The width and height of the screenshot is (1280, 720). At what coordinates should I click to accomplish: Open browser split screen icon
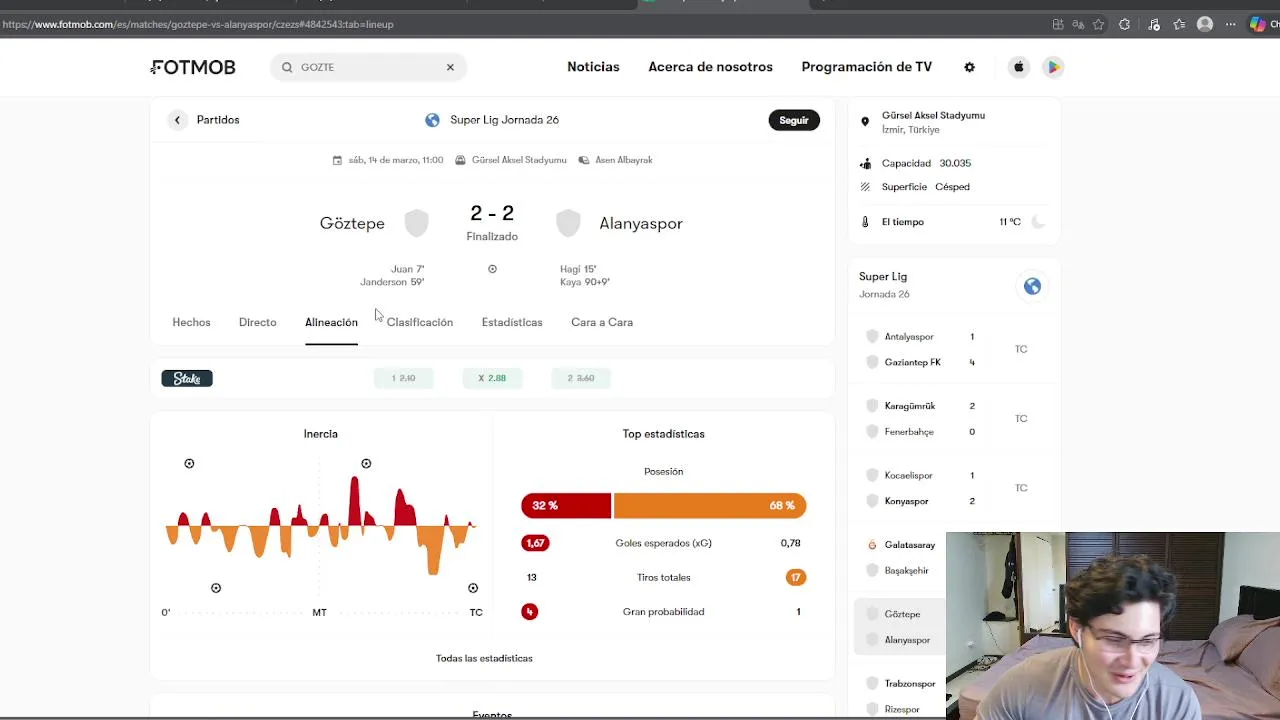click(1058, 24)
